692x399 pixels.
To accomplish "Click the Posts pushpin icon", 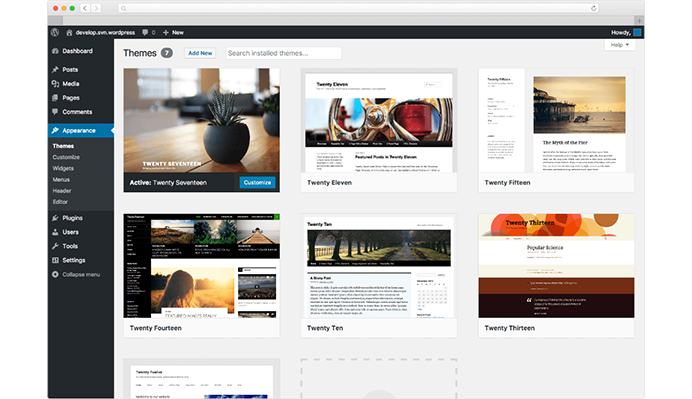I will 55,69.
